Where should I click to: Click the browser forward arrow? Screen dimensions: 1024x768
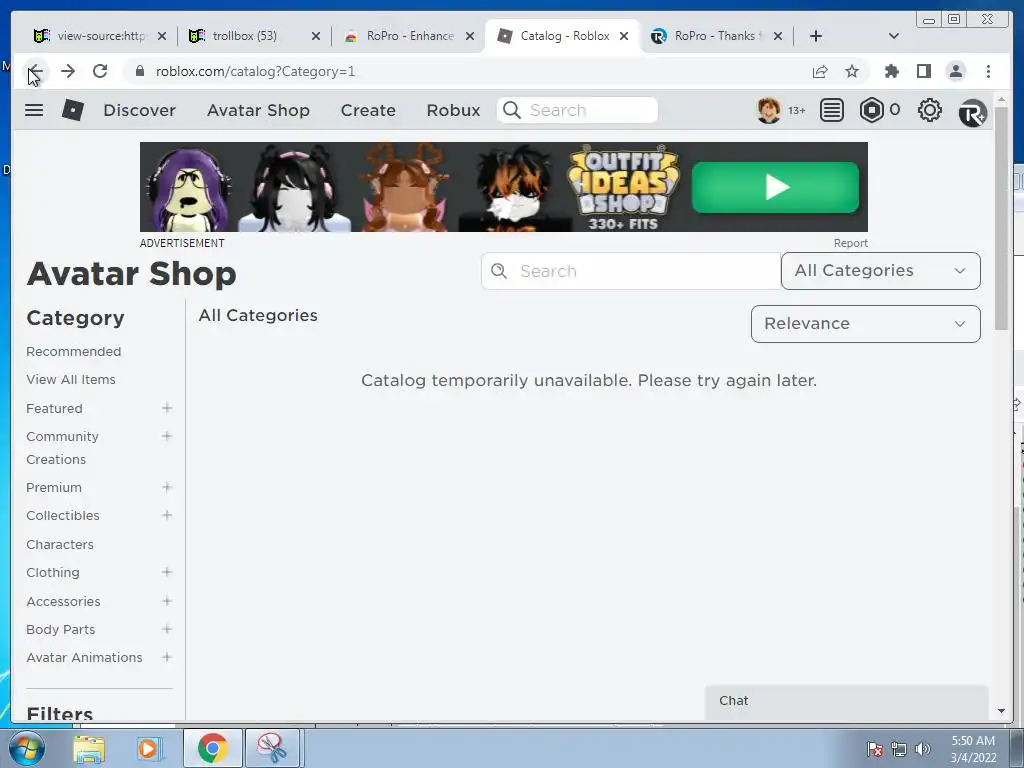click(68, 71)
